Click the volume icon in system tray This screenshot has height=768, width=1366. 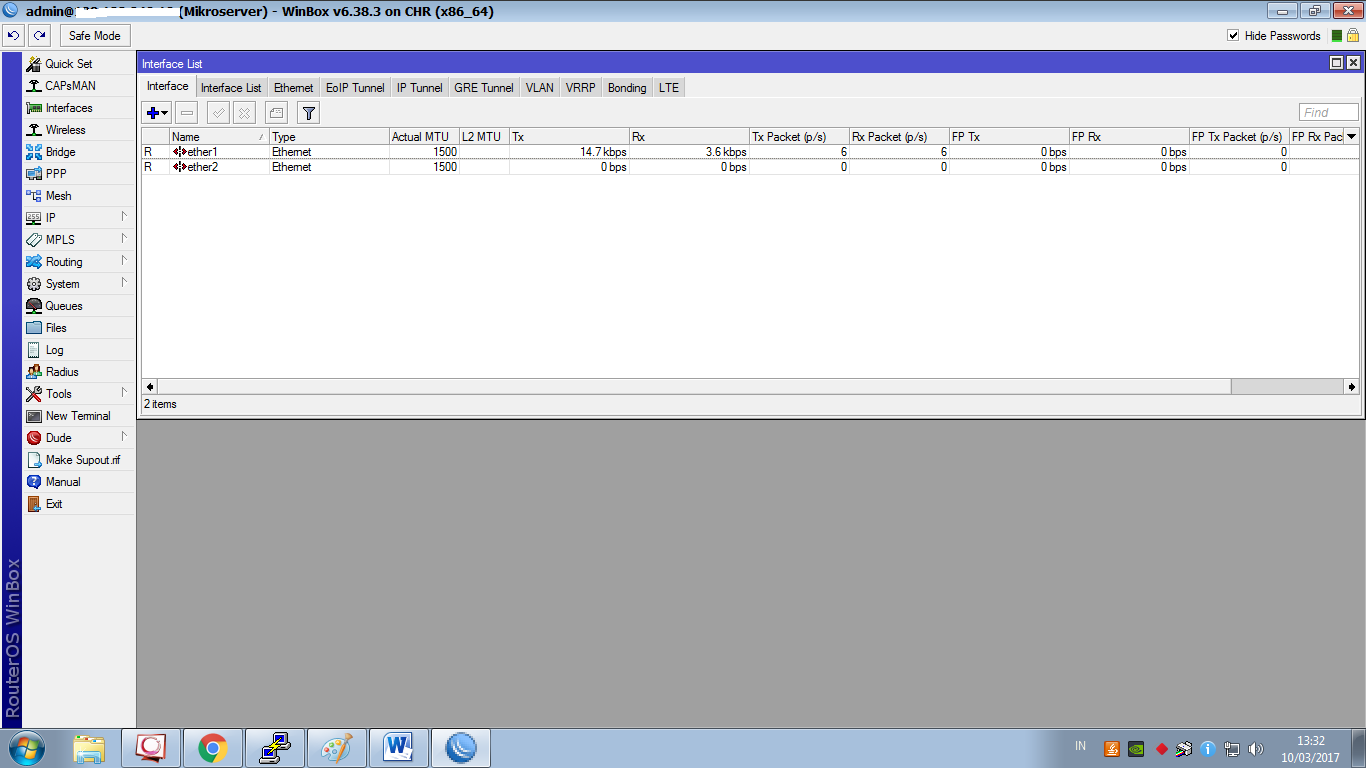pyautogui.click(x=1256, y=748)
